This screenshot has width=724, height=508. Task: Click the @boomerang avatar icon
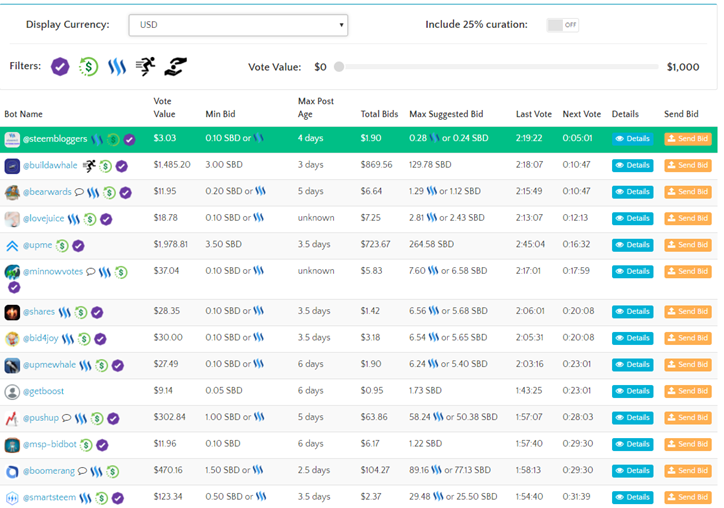point(12,472)
